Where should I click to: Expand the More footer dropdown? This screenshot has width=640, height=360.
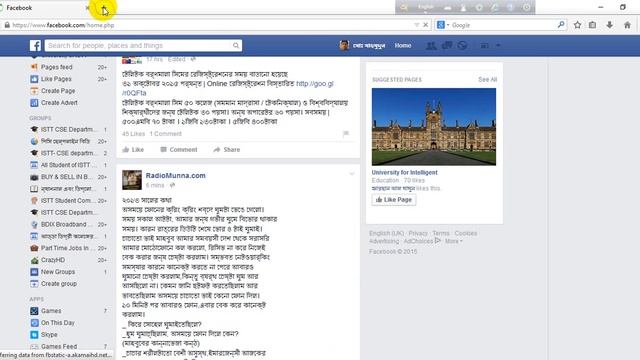[x=453, y=241]
